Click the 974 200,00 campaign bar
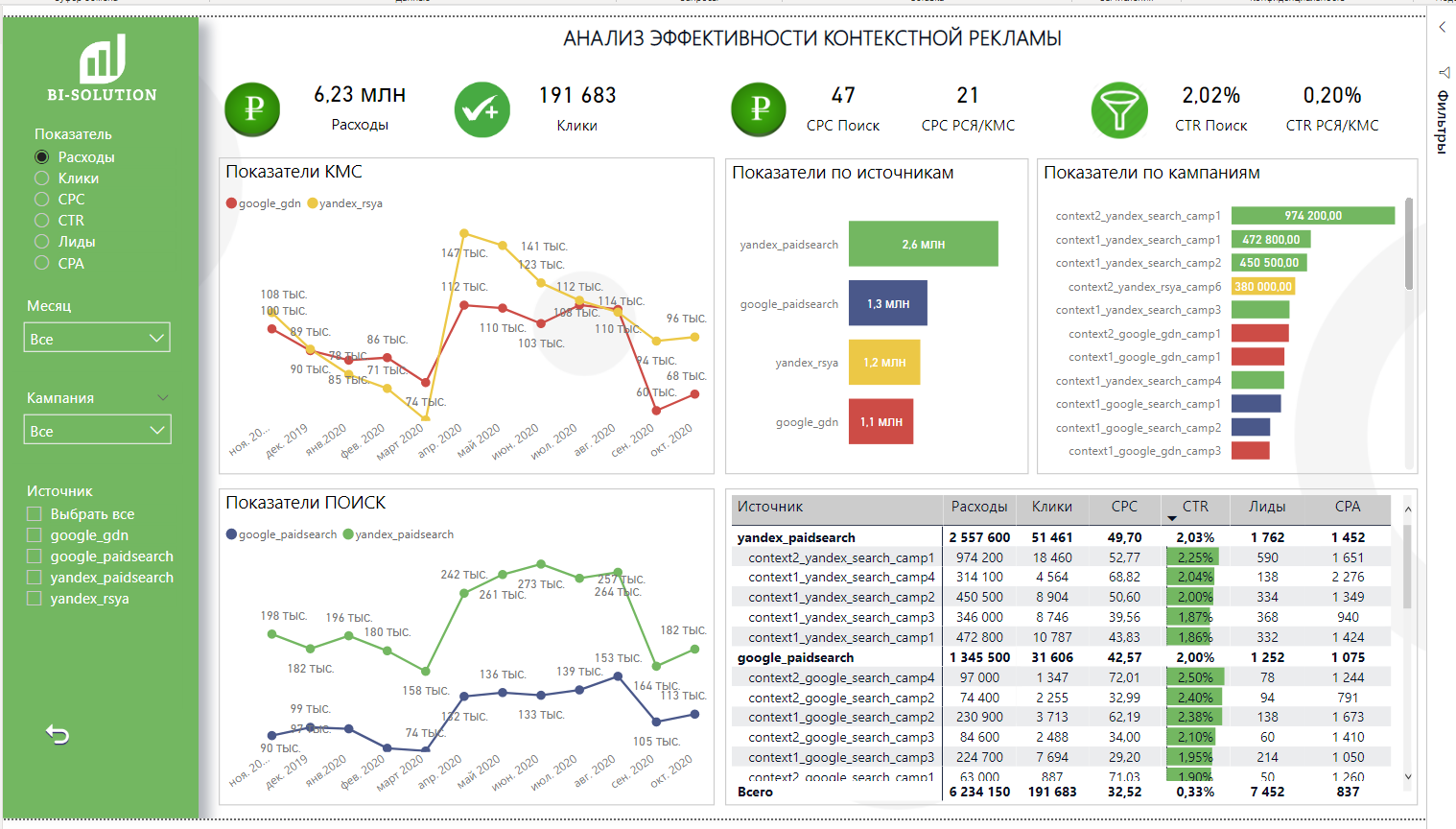Screen dimensions: 1456x829 [1313, 216]
